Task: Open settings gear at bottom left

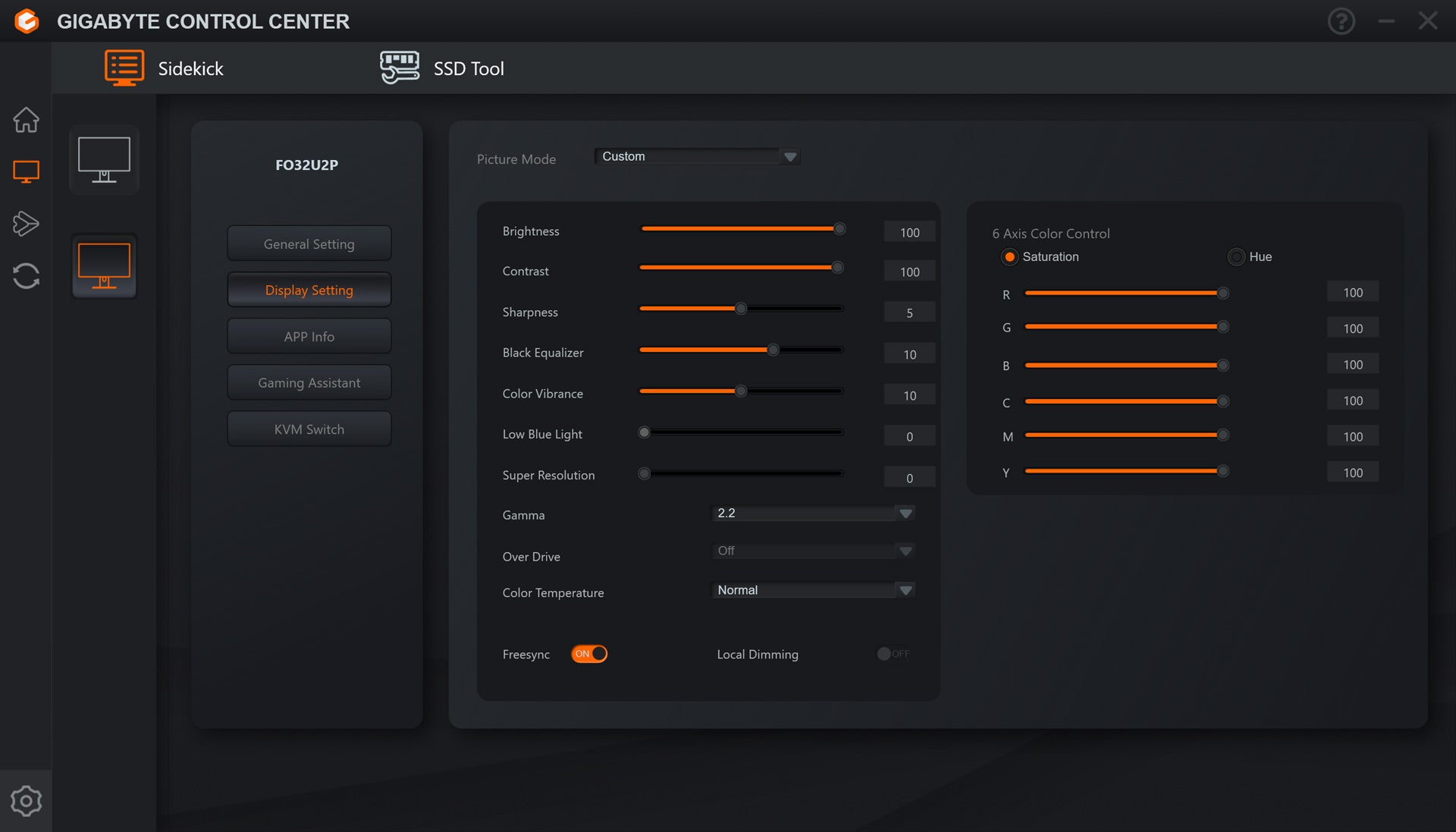Action: [26, 801]
